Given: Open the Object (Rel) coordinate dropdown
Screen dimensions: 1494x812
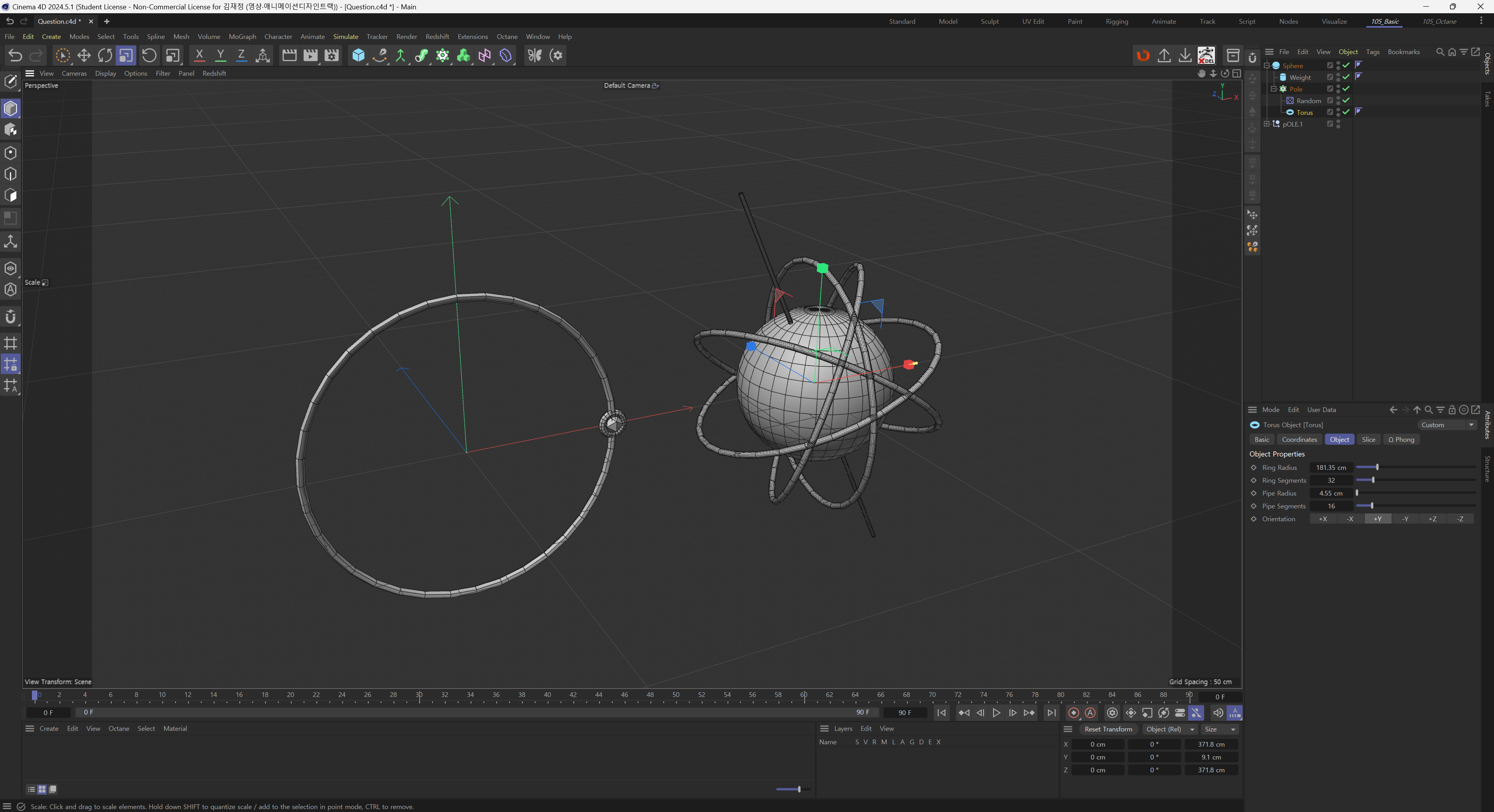Looking at the screenshot, I should click(x=1170, y=729).
